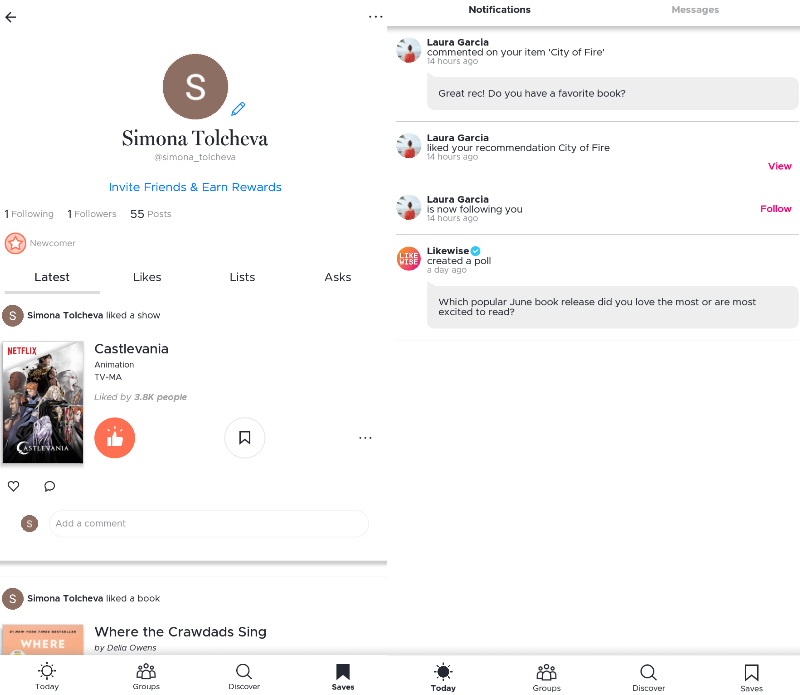
Task: Toggle the orange thumbs-up on Castlevania
Action: (115, 438)
